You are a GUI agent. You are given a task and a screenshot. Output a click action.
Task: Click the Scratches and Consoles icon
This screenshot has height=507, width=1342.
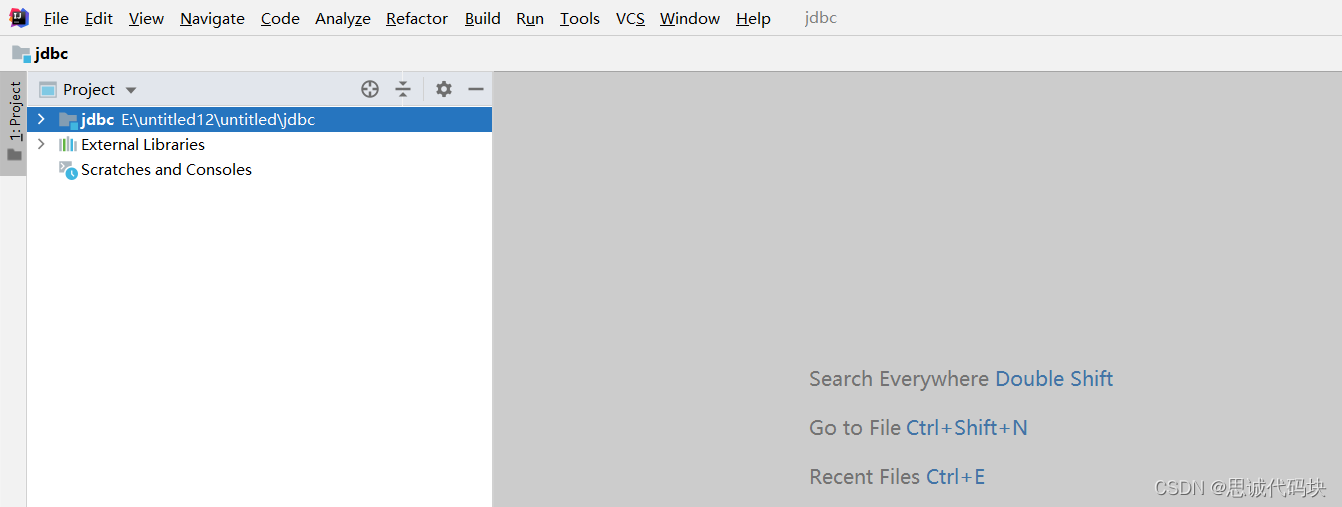(68, 170)
